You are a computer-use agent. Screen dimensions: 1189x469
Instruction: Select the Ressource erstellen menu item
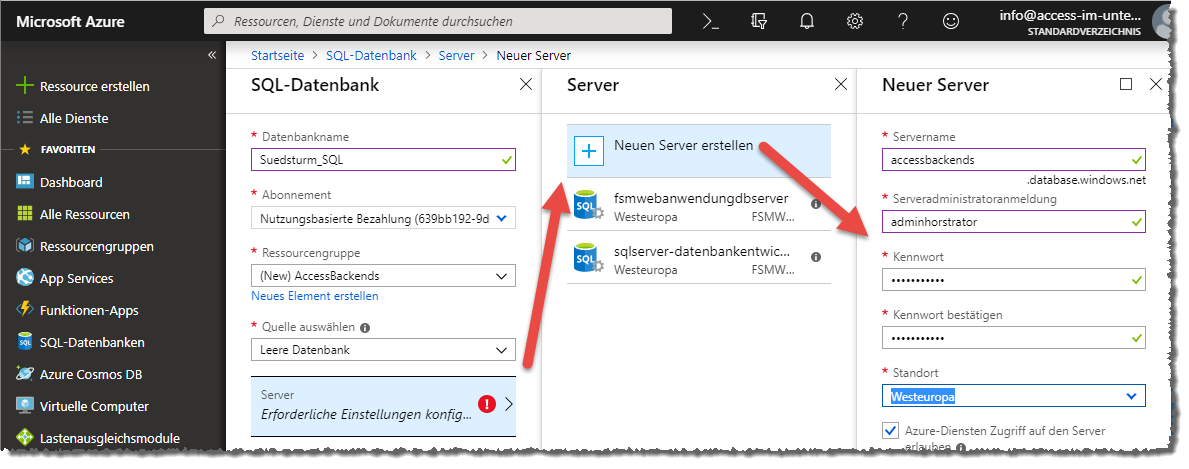[x=95, y=87]
